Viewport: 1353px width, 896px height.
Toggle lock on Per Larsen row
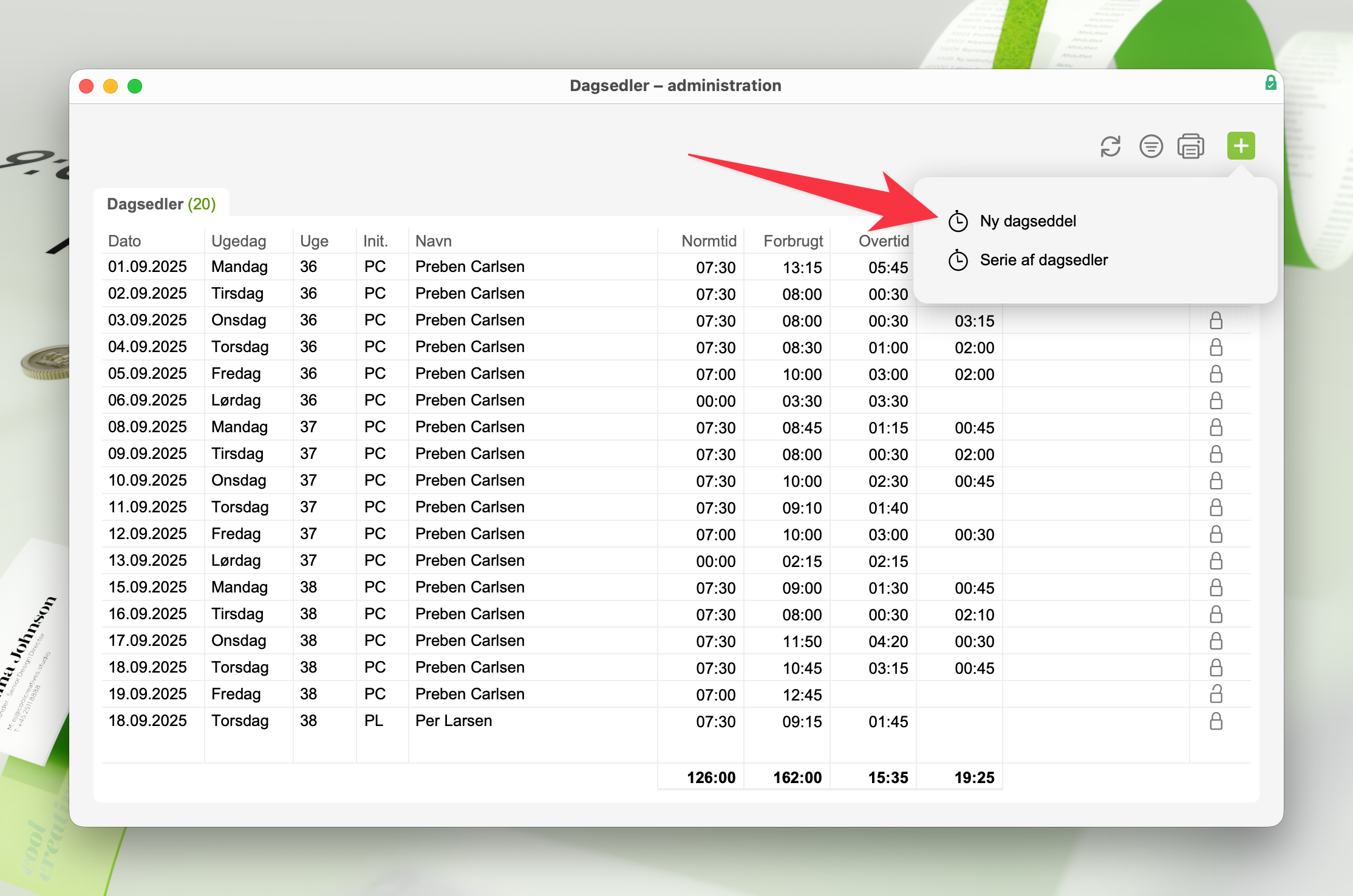(1216, 721)
